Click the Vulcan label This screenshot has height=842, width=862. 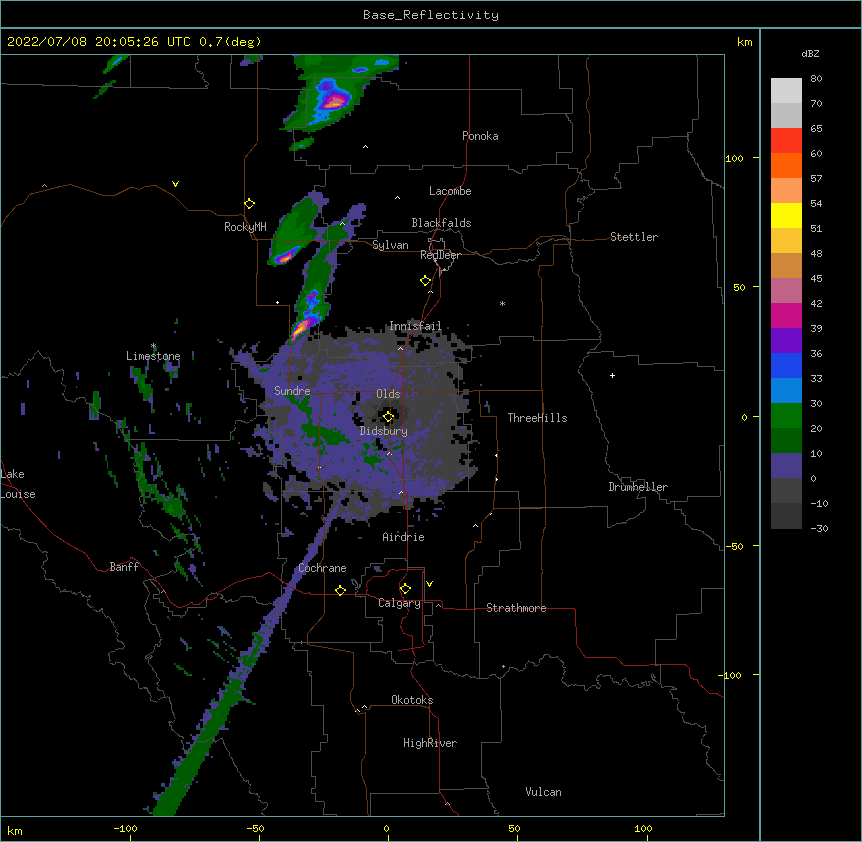(x=543, y=792)
